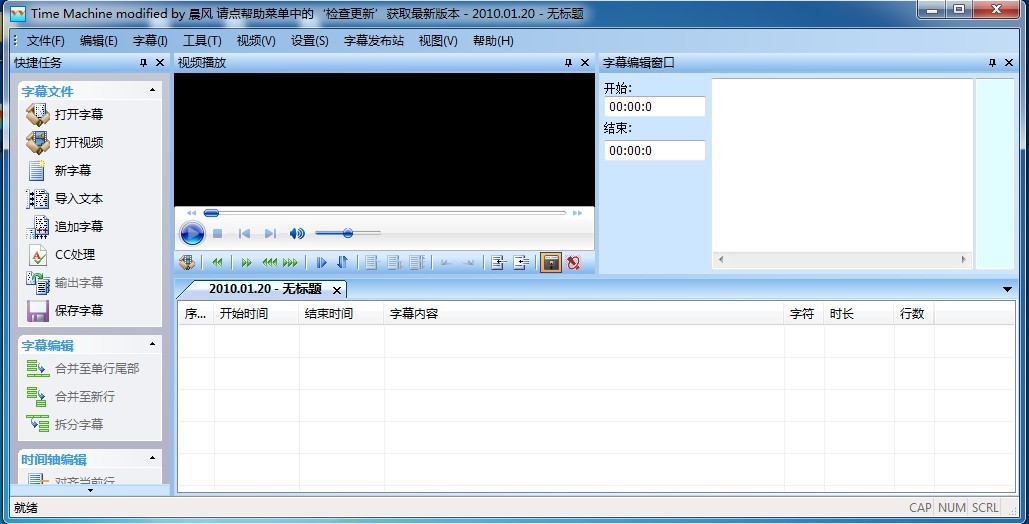Click the triple green fast-forward arrows icon

290,263
